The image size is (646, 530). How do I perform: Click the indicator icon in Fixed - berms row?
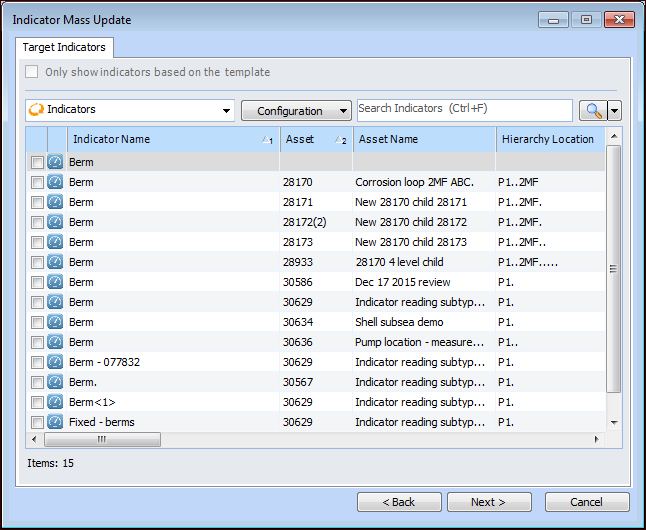(55, 422)
